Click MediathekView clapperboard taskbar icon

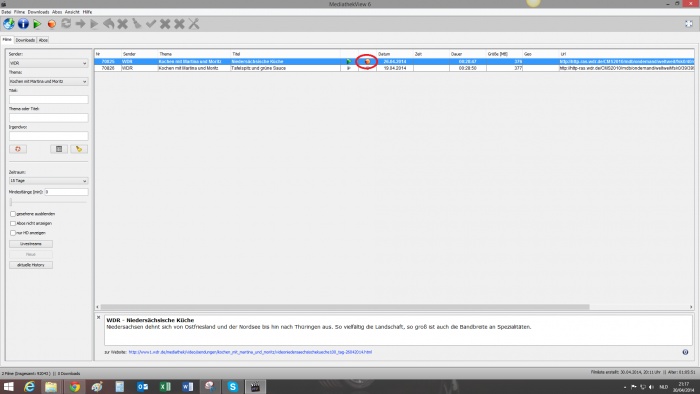(x=255, y=387)
